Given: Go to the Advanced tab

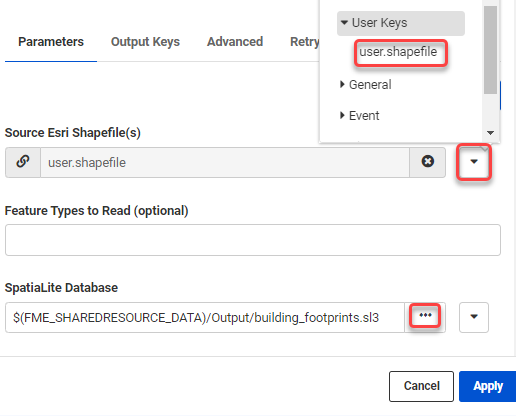Looking at the screenshot, I should [x=235, y=42].
